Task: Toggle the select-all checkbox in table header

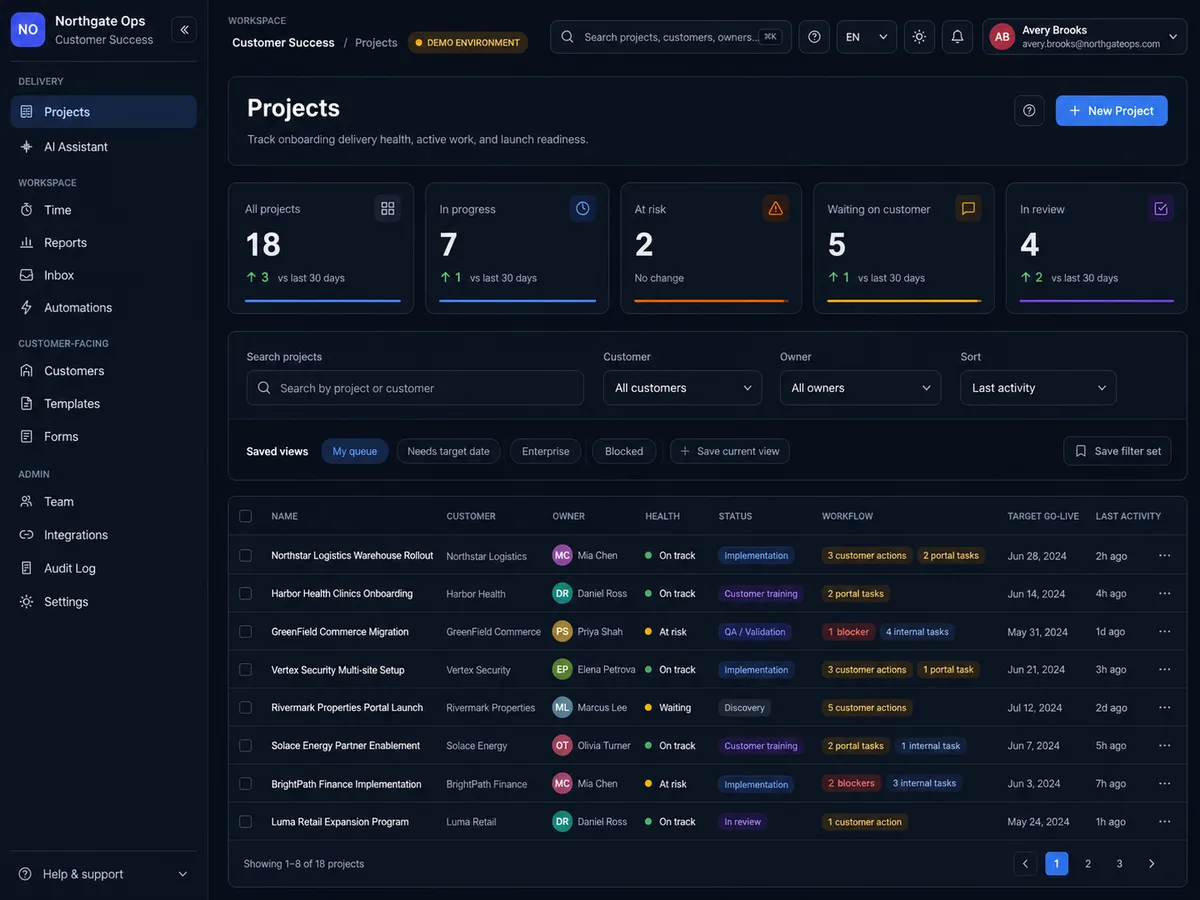Action: coord(245,516)
